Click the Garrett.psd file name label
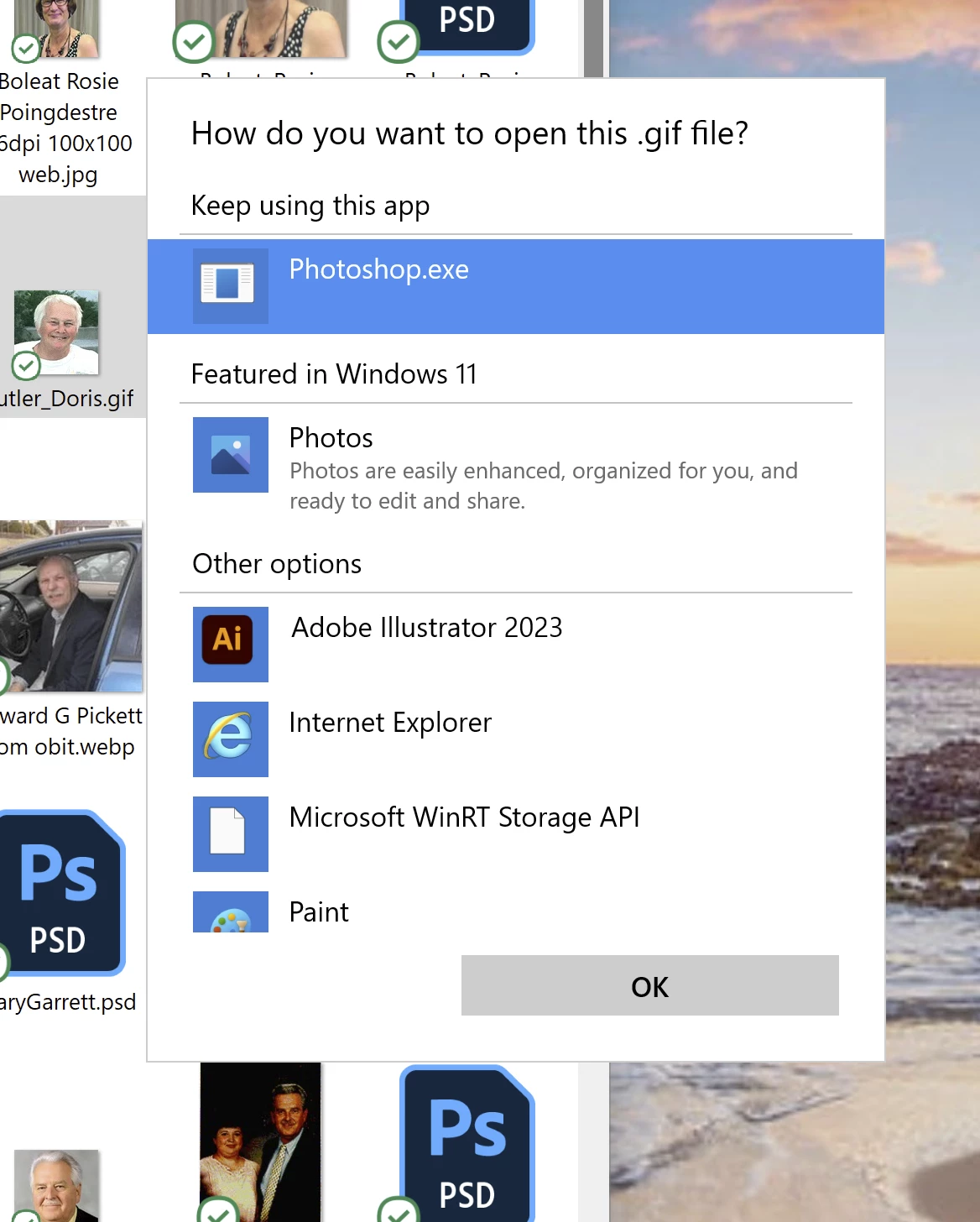The height and width of the screenshot is (1222, 980). (68, 1002)
